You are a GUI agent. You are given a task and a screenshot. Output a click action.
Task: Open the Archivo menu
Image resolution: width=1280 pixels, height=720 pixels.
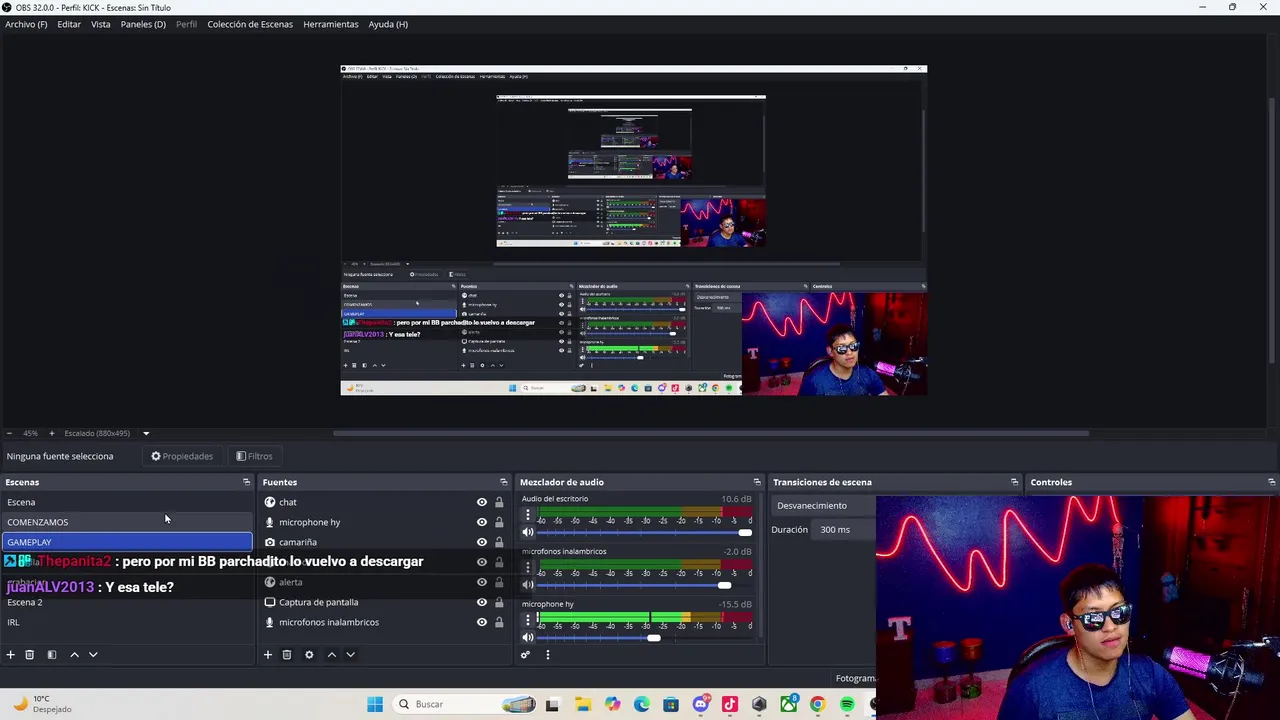[26, 24]
